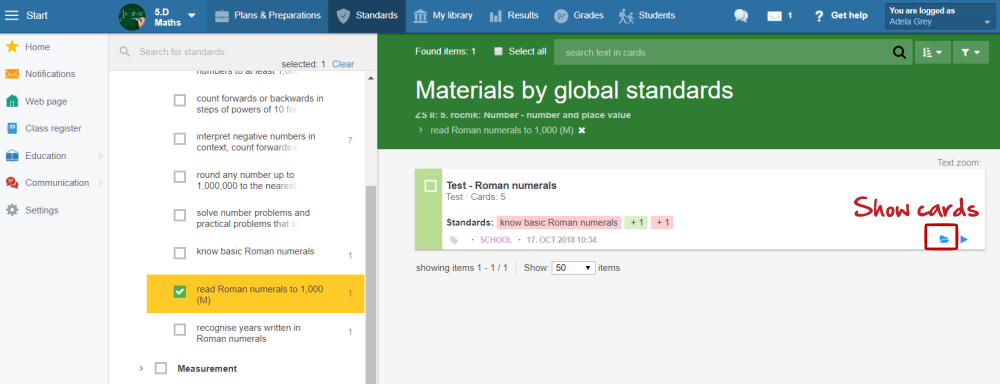
Task: Open the Show cards folder icon
Action: click(944, 239)
